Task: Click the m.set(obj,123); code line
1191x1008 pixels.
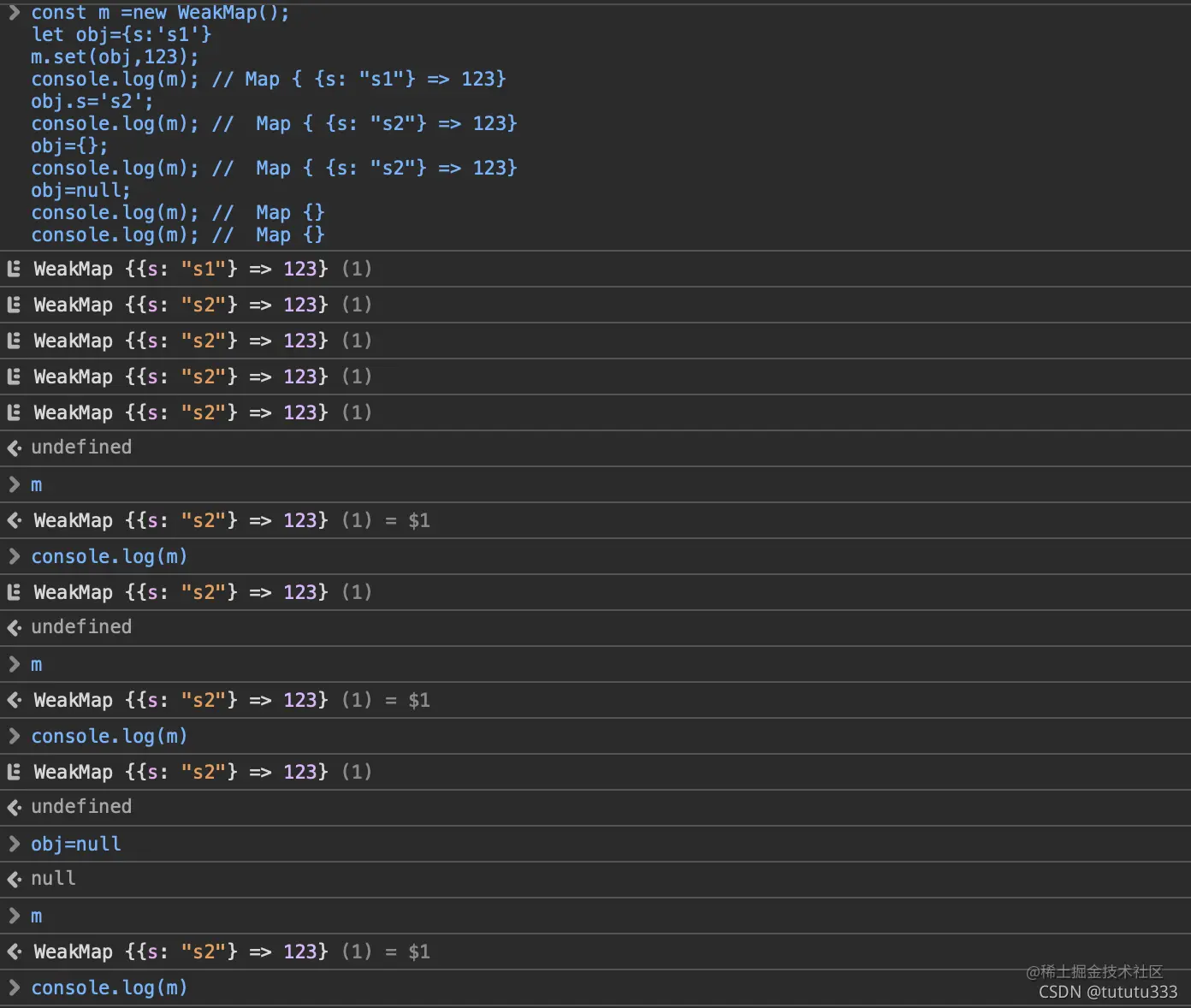Action: coord(115,56)
